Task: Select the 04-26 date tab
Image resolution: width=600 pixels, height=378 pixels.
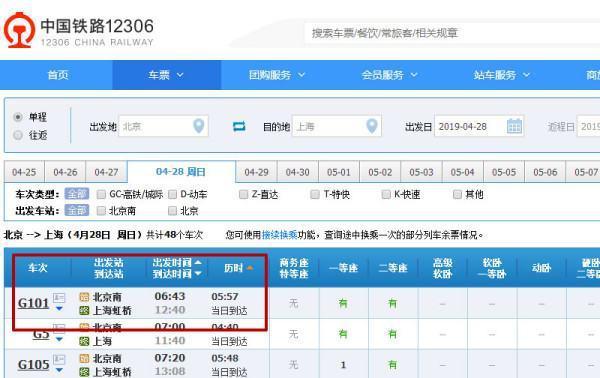Action: click(x=65, y=172)
